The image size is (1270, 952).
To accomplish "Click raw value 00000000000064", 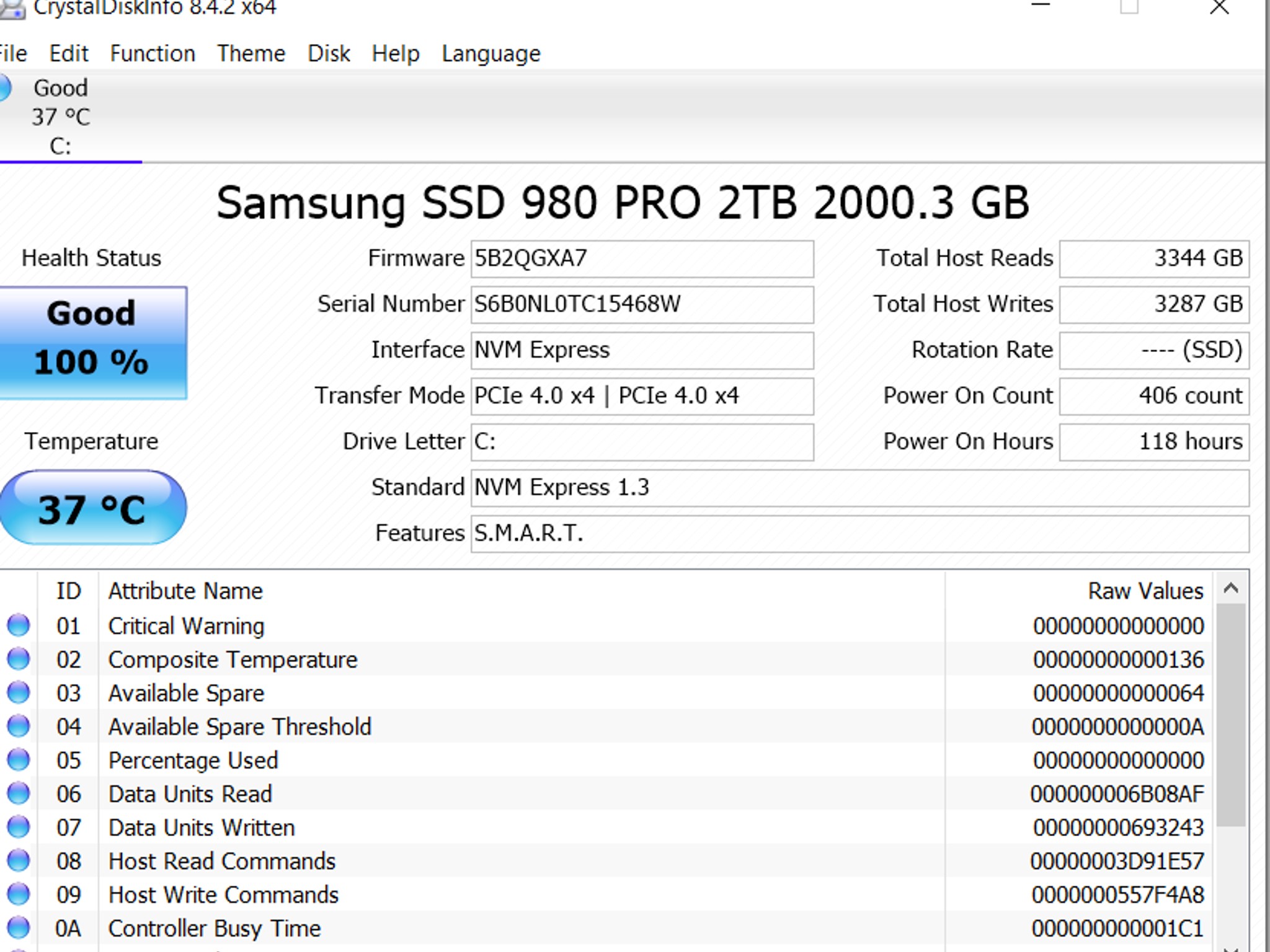I will pyautogui.click(x=1118, y=693).
